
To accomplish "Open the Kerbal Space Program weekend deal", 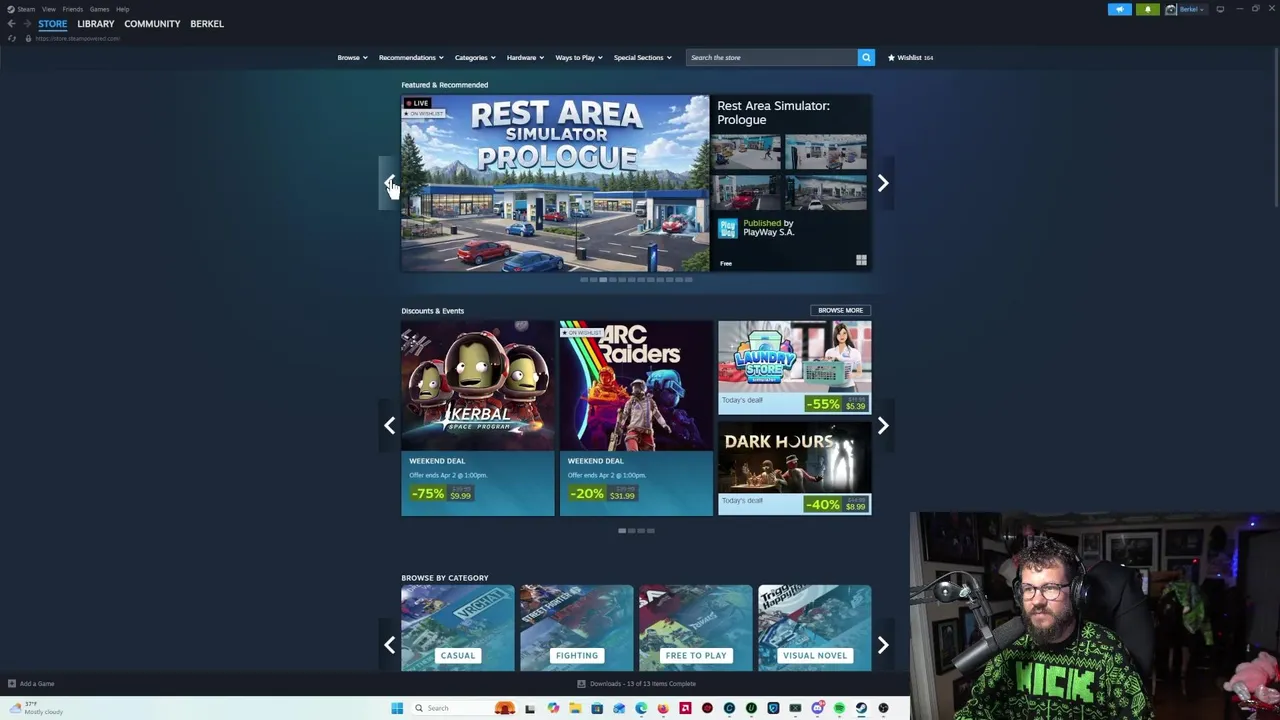I will pyautogui.click(x=478, y=419).
